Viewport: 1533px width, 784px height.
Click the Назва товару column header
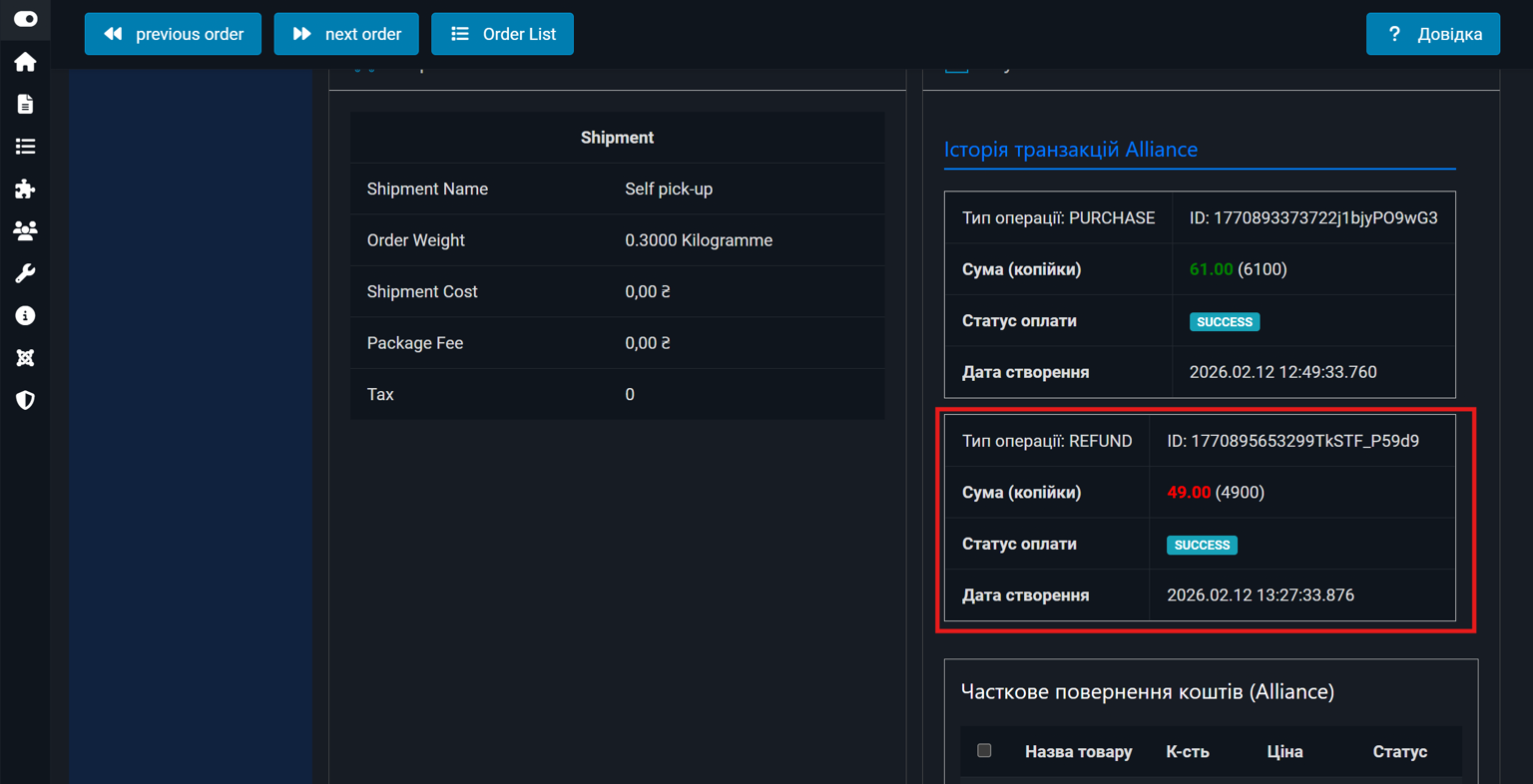coord(1078,752)
